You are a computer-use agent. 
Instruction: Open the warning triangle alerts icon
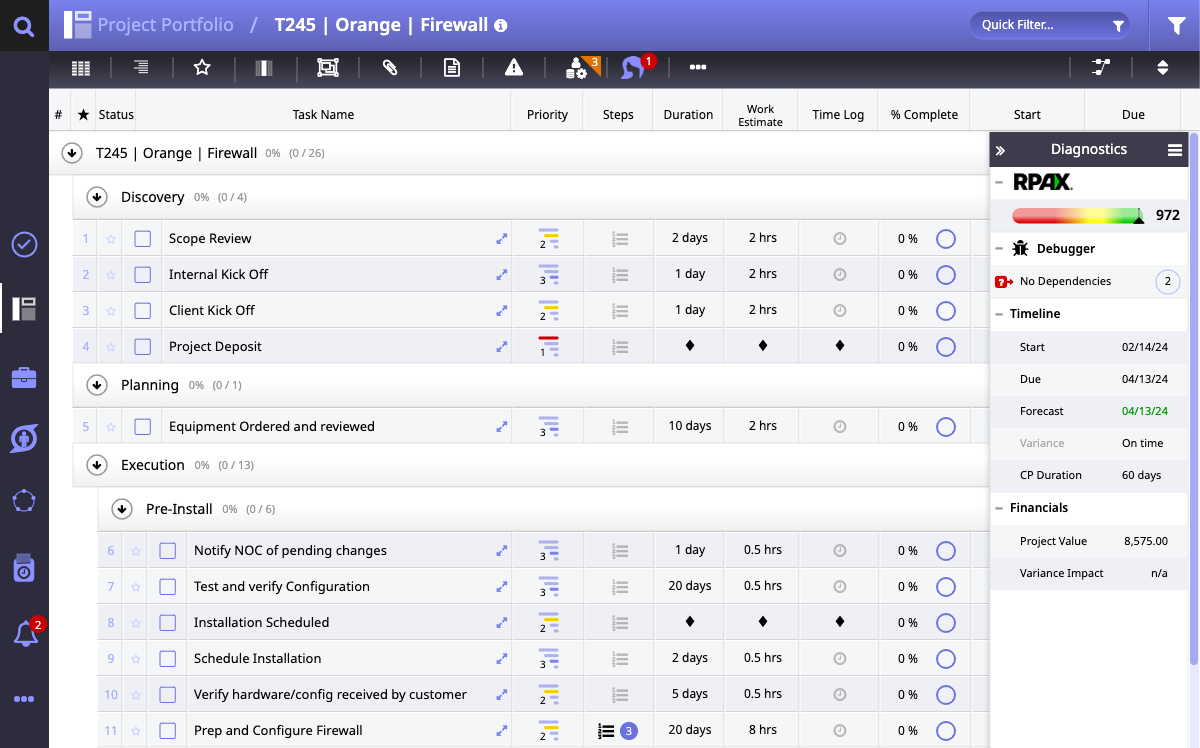click(514, 67)
